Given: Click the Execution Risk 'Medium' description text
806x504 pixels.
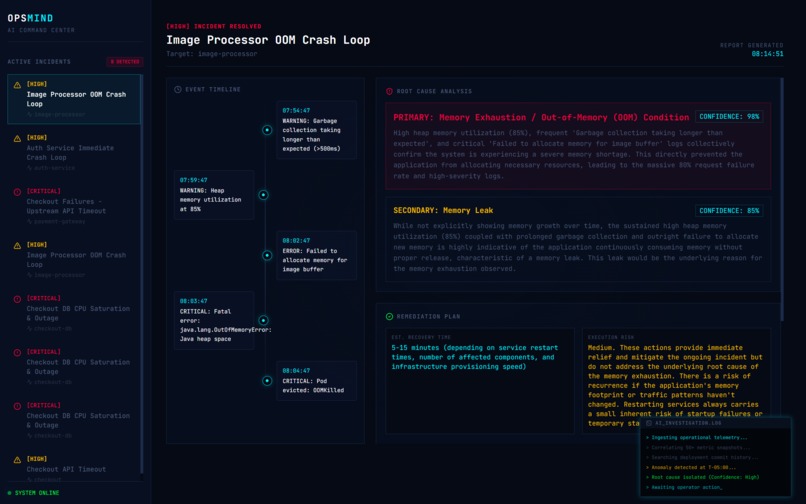Looking at the screenshot, I should (x=675, y=386).
